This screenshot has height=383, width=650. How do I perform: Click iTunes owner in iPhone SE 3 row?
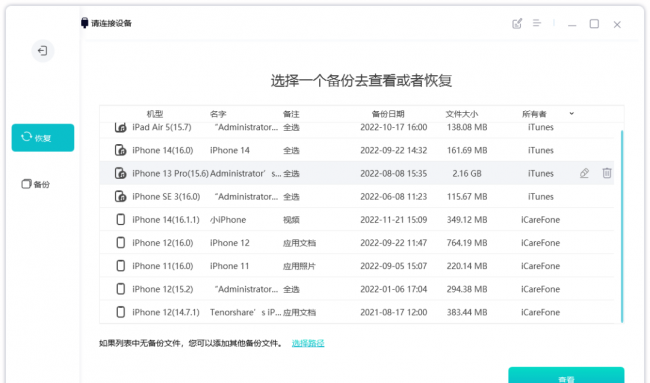(541, 196)
